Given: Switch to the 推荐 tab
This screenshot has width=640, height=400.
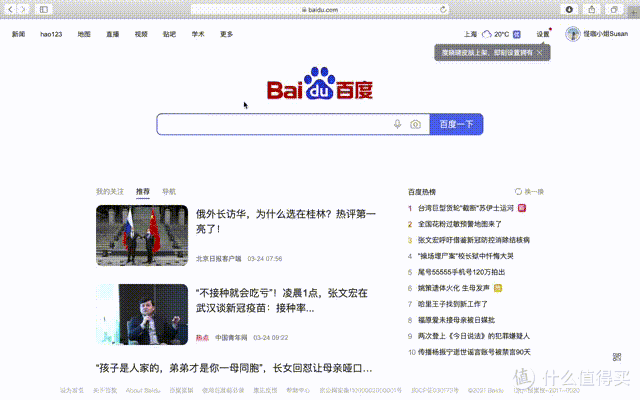Looking at the screenshot, I should 143,191.
